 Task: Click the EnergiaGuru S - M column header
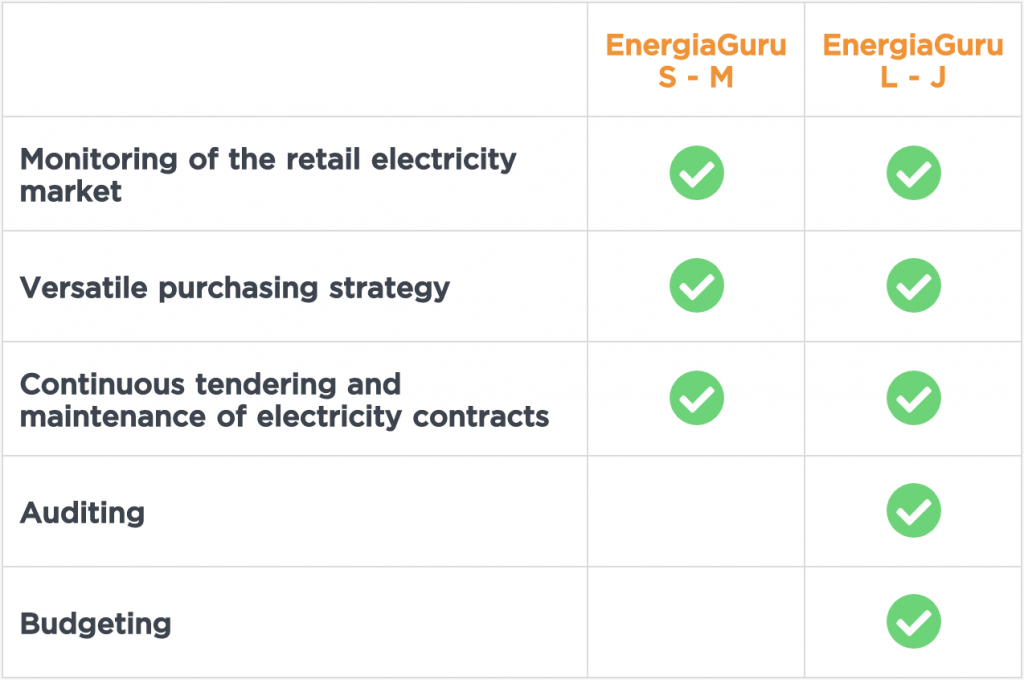click(x=696, y=61)
